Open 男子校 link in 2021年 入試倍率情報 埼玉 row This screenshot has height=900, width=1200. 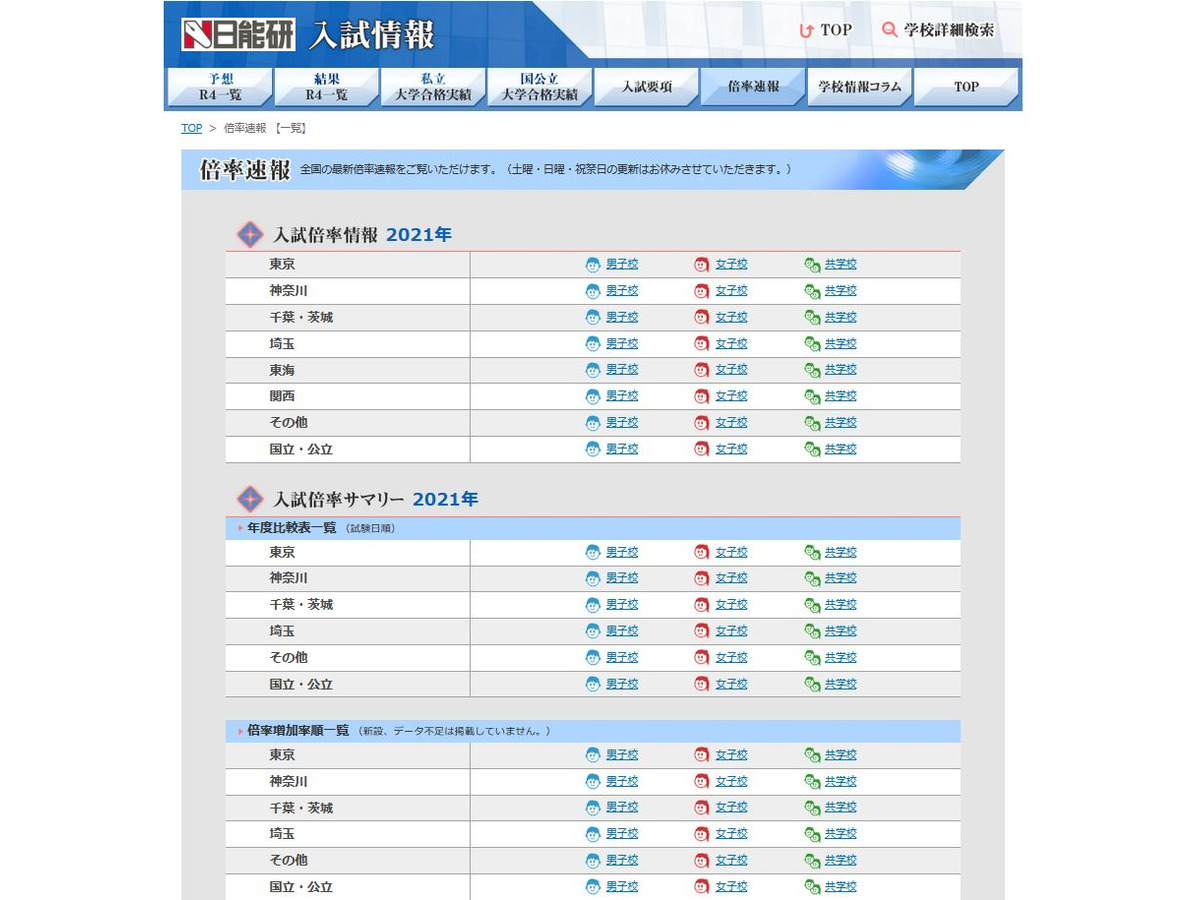(622, 344)
